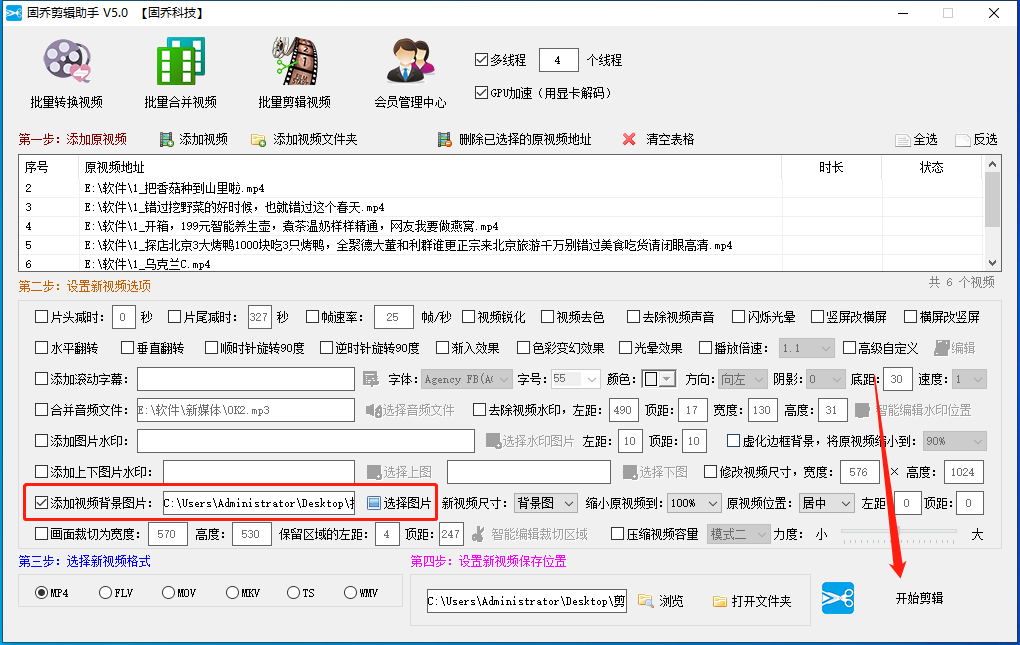This screenshot has height=645, width=1020.
Task: Open the 批量转换视频 tool icon
Action: coord(66,62)
